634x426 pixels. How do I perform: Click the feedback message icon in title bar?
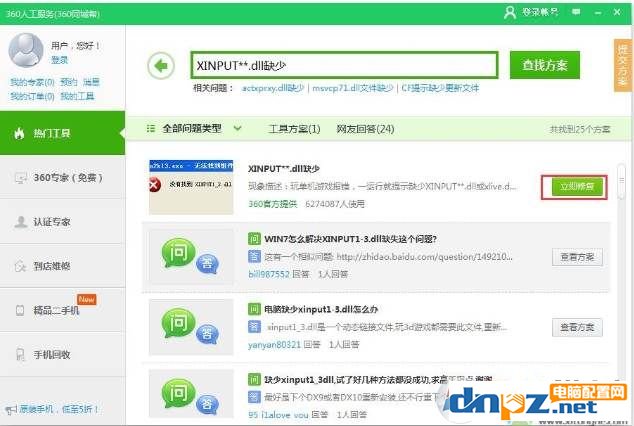click(x=576, y=12)
